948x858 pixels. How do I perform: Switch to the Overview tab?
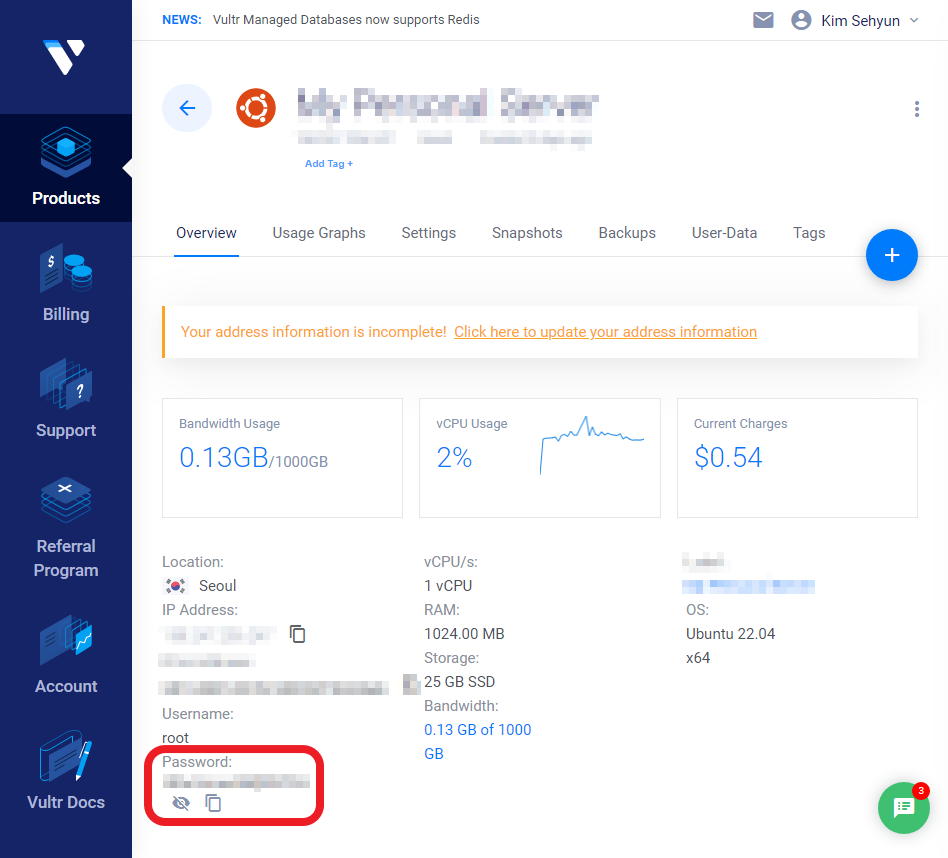click(206, 233)
